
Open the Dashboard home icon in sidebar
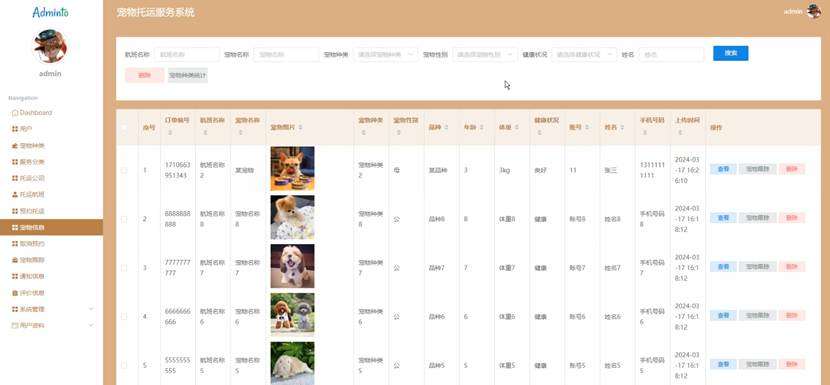15,113
